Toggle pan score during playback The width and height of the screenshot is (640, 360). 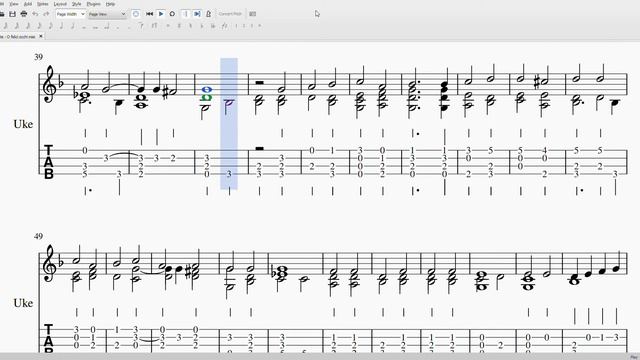coord(197,14)
